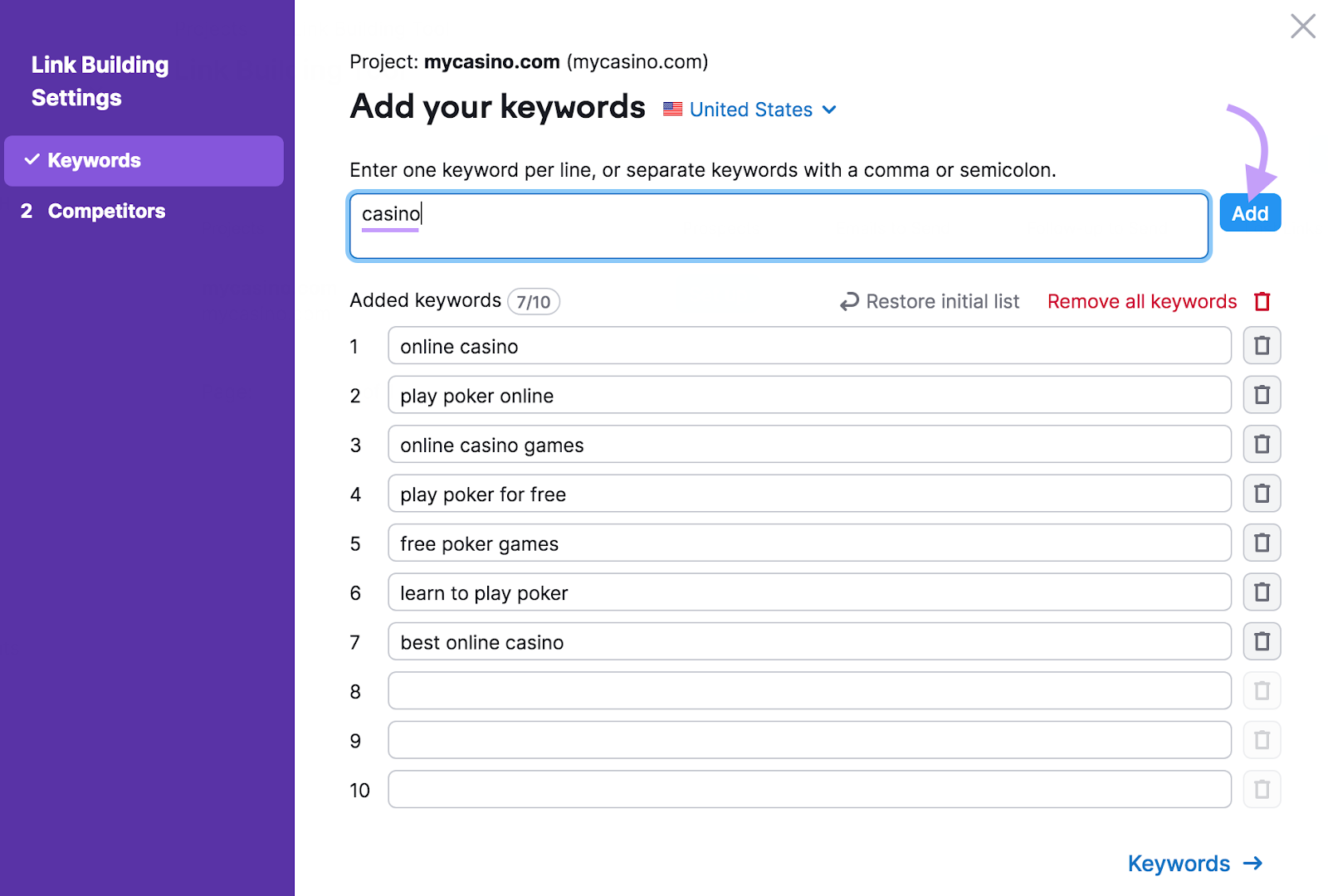Open the United States country dropdown
This screenshot has width=1328, height=896.
pyautogui.click(x=750, y=109)
